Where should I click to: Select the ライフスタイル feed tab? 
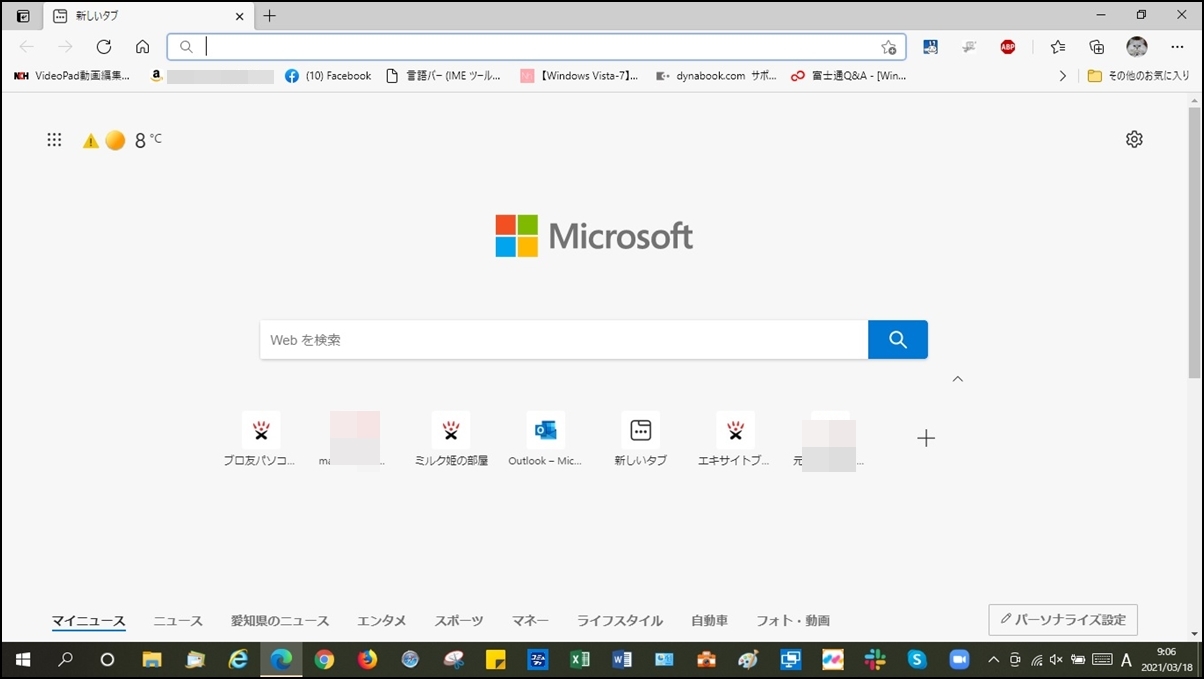(x=620, y=621)
